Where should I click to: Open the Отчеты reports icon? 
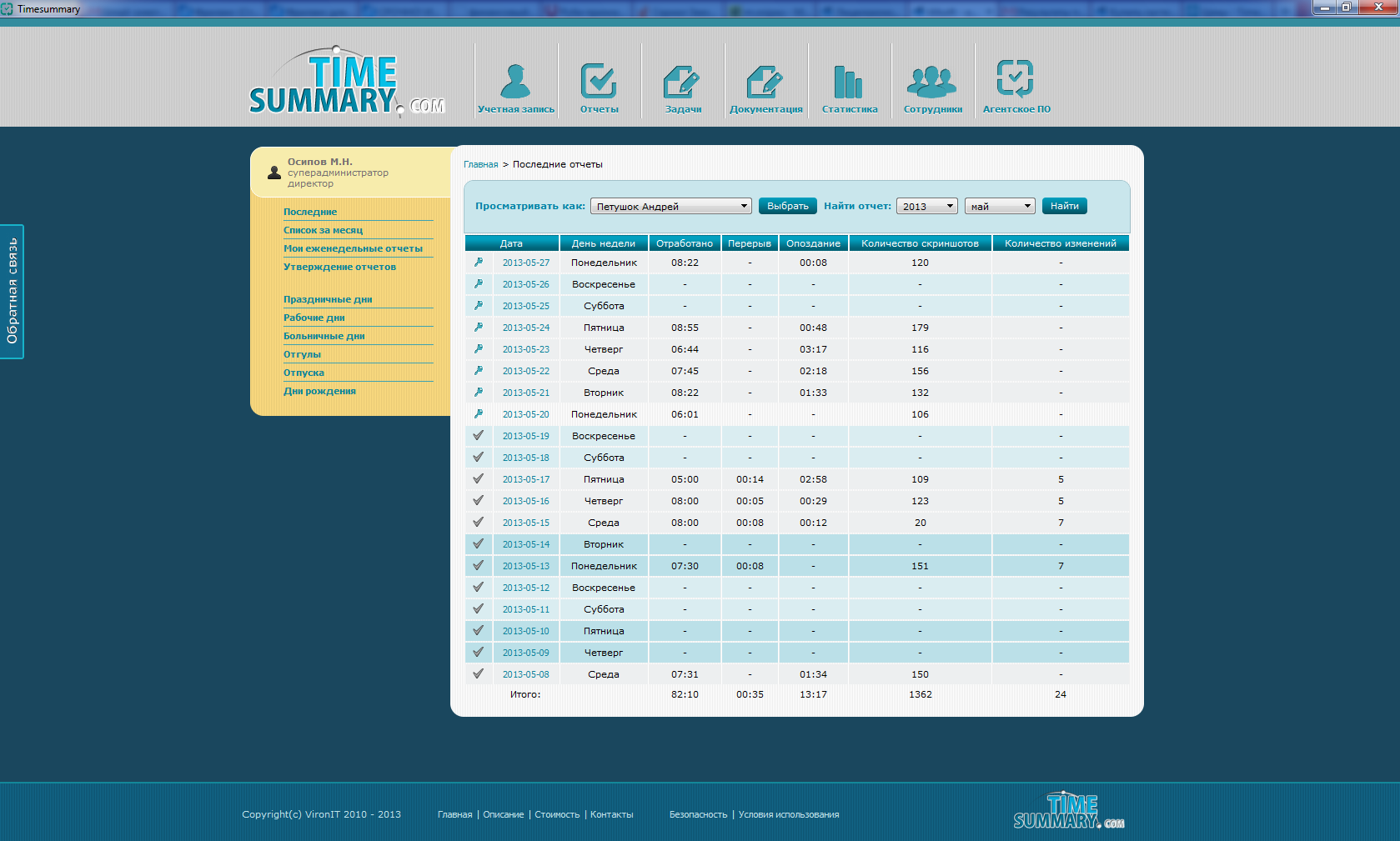pos(599,82)
